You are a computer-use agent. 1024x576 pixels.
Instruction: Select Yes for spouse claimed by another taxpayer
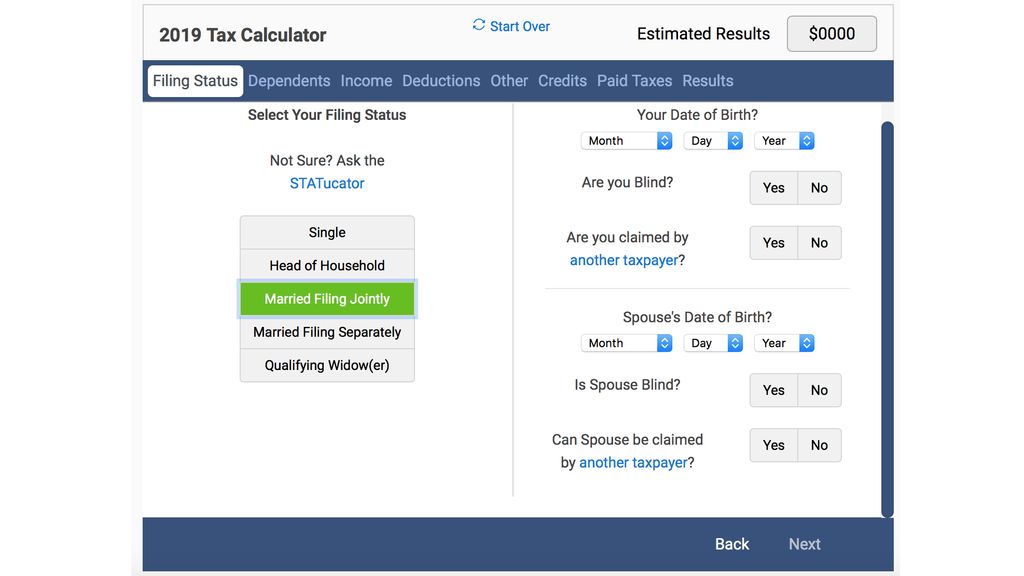(x=773, y=445)
